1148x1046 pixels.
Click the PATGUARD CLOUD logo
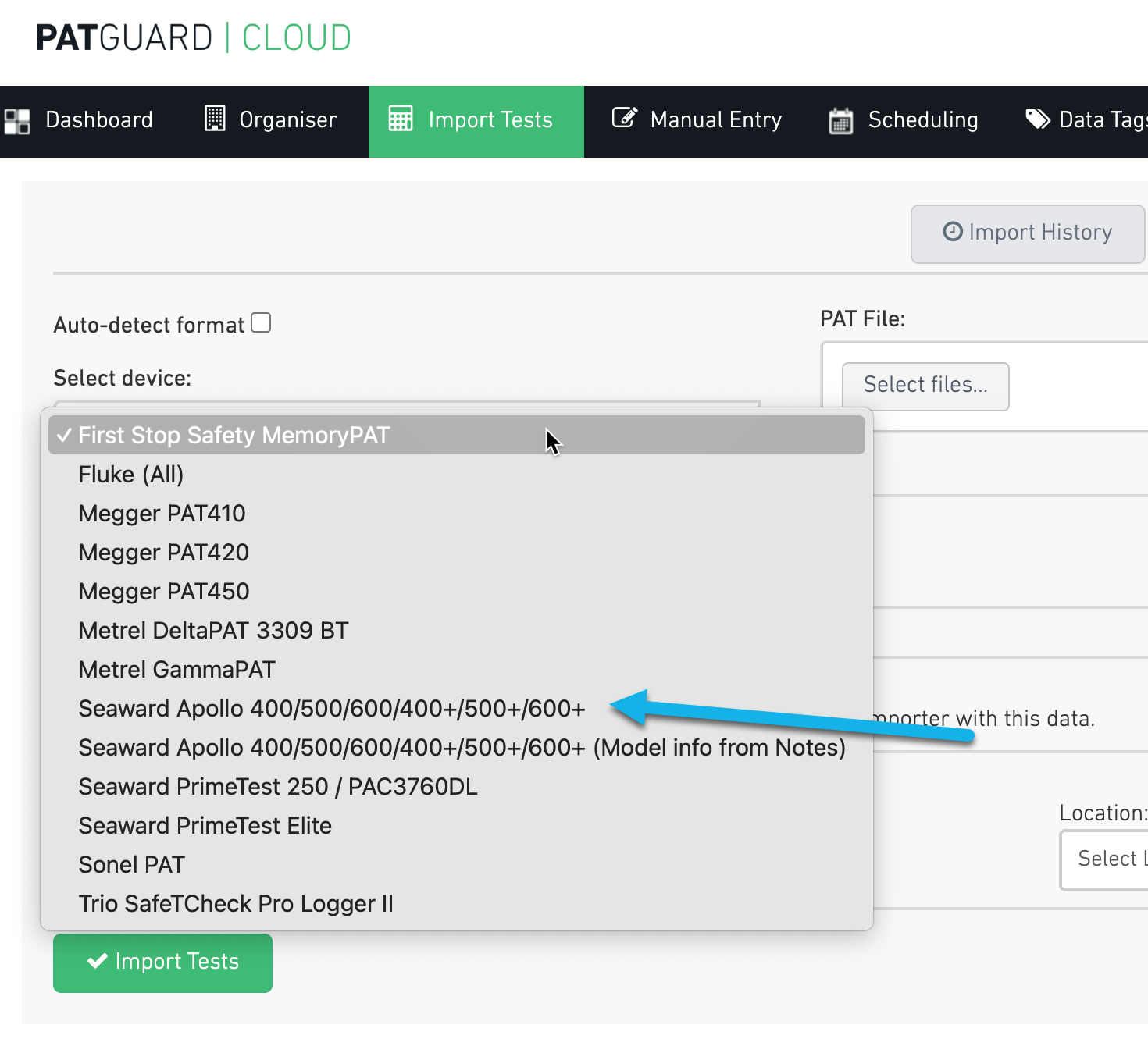(x=194, y=37)
